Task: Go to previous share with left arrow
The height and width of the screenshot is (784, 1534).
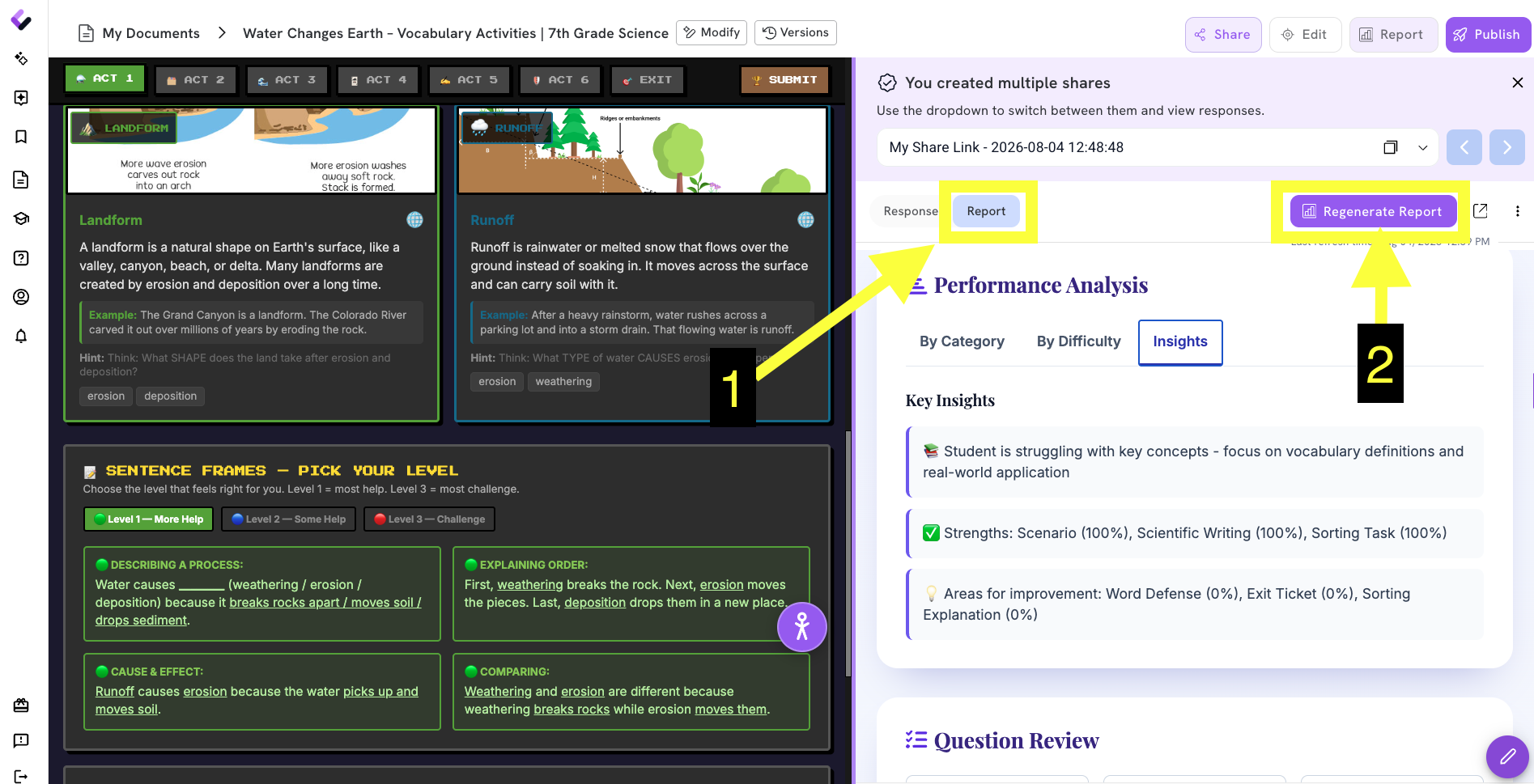Action: tap(1464, 147)
